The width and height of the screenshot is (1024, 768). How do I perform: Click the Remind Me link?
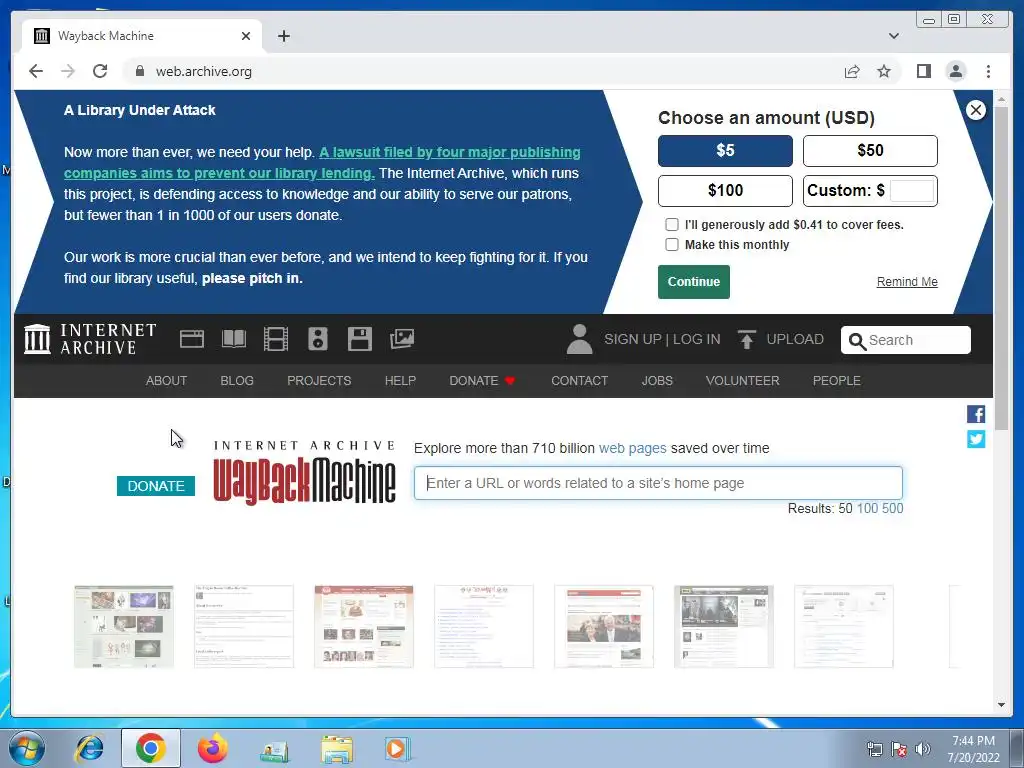(906, 282)
